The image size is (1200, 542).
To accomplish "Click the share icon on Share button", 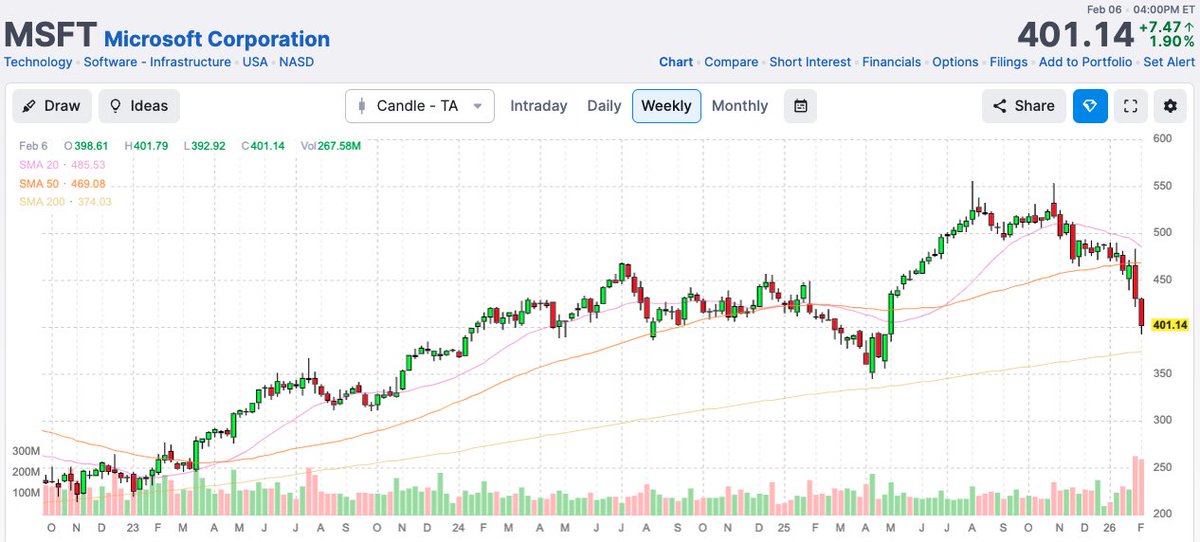I will tap(999, 106).
